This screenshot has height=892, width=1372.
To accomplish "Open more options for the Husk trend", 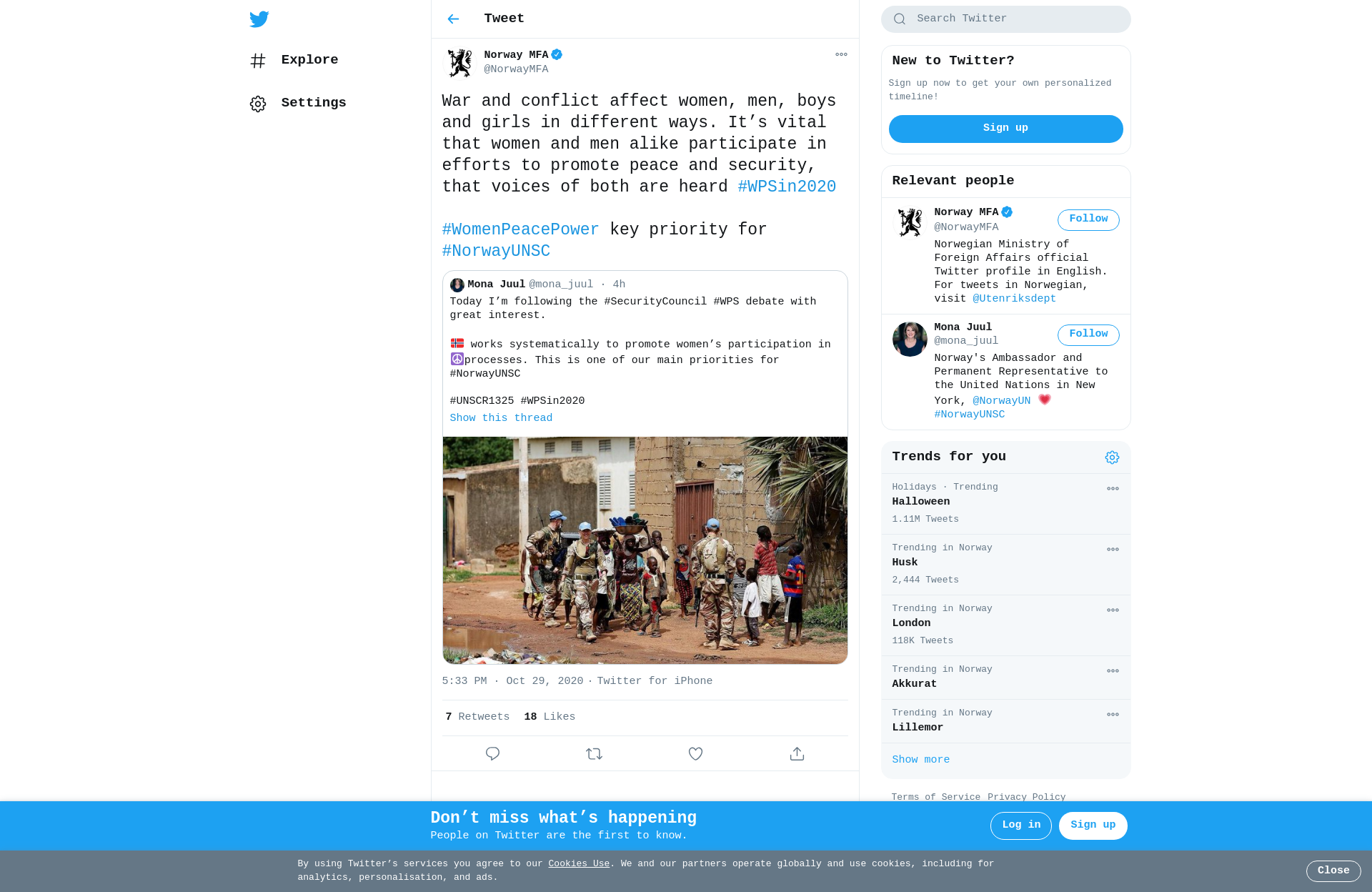I will [1113, 550].
